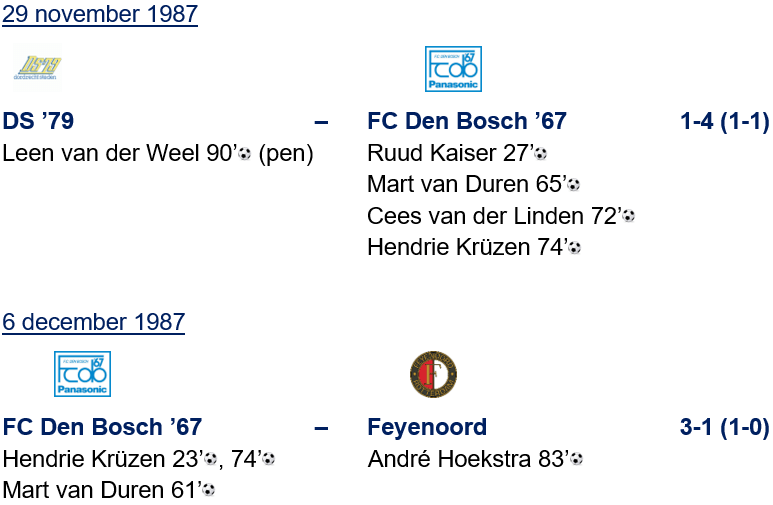Image resolution: width=773 pixels, height=505 pixels.
Task: Click the DS '79 club logo
Action: 37,68
